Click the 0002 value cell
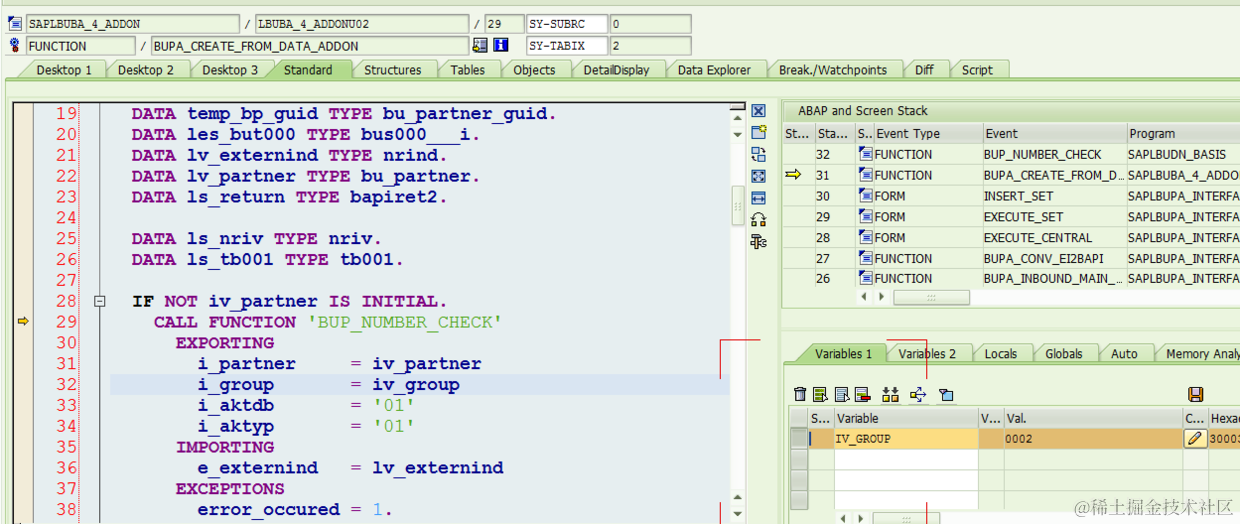The height and width of the screenshot is (524, 1240). pos(1092,438)
